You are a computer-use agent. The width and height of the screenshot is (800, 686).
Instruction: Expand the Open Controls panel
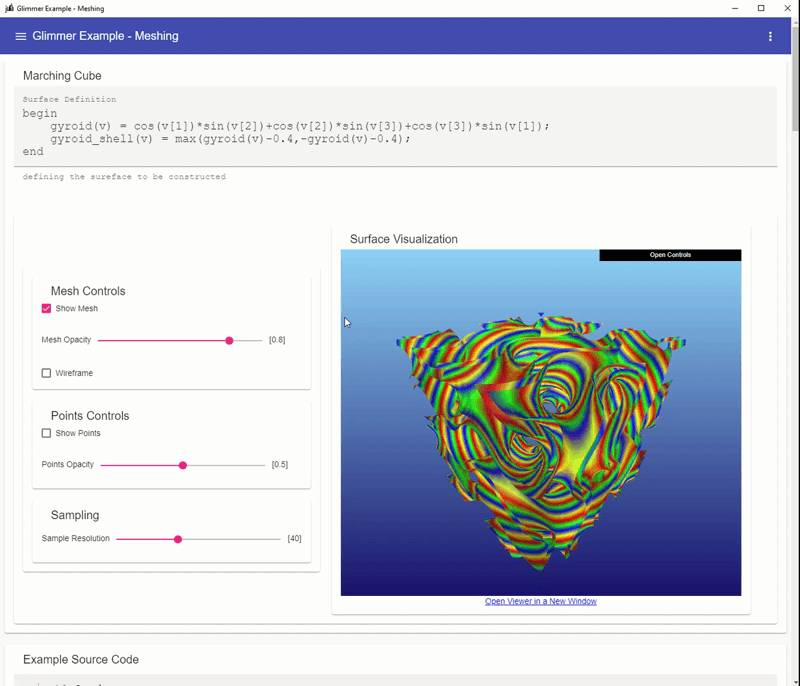point(670,255)
